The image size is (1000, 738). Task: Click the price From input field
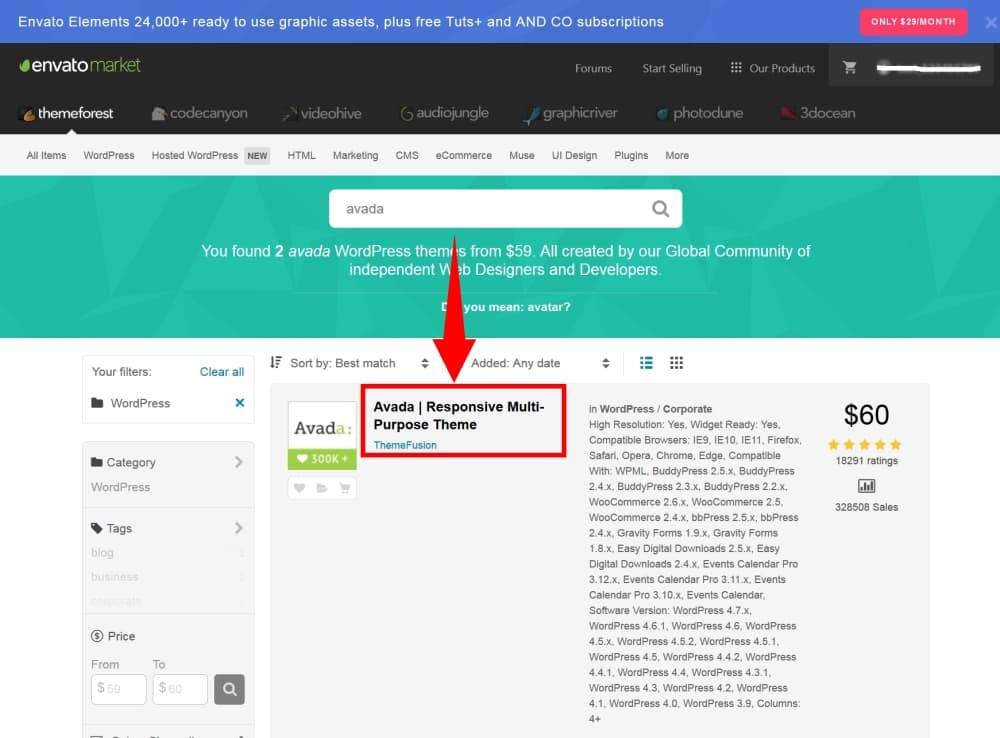tap(119, 689)
